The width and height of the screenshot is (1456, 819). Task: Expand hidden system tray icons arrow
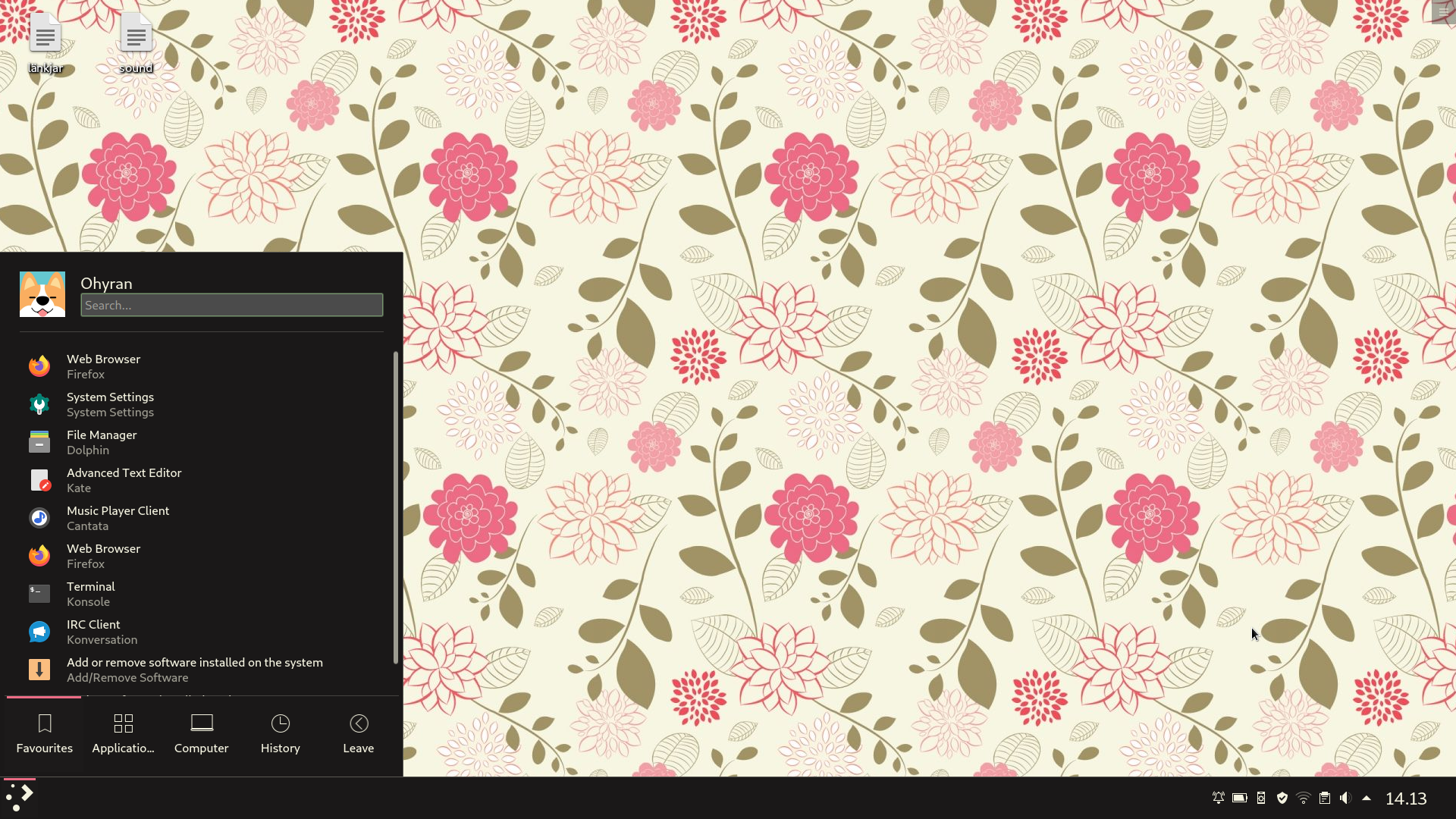click(1367, 798)
